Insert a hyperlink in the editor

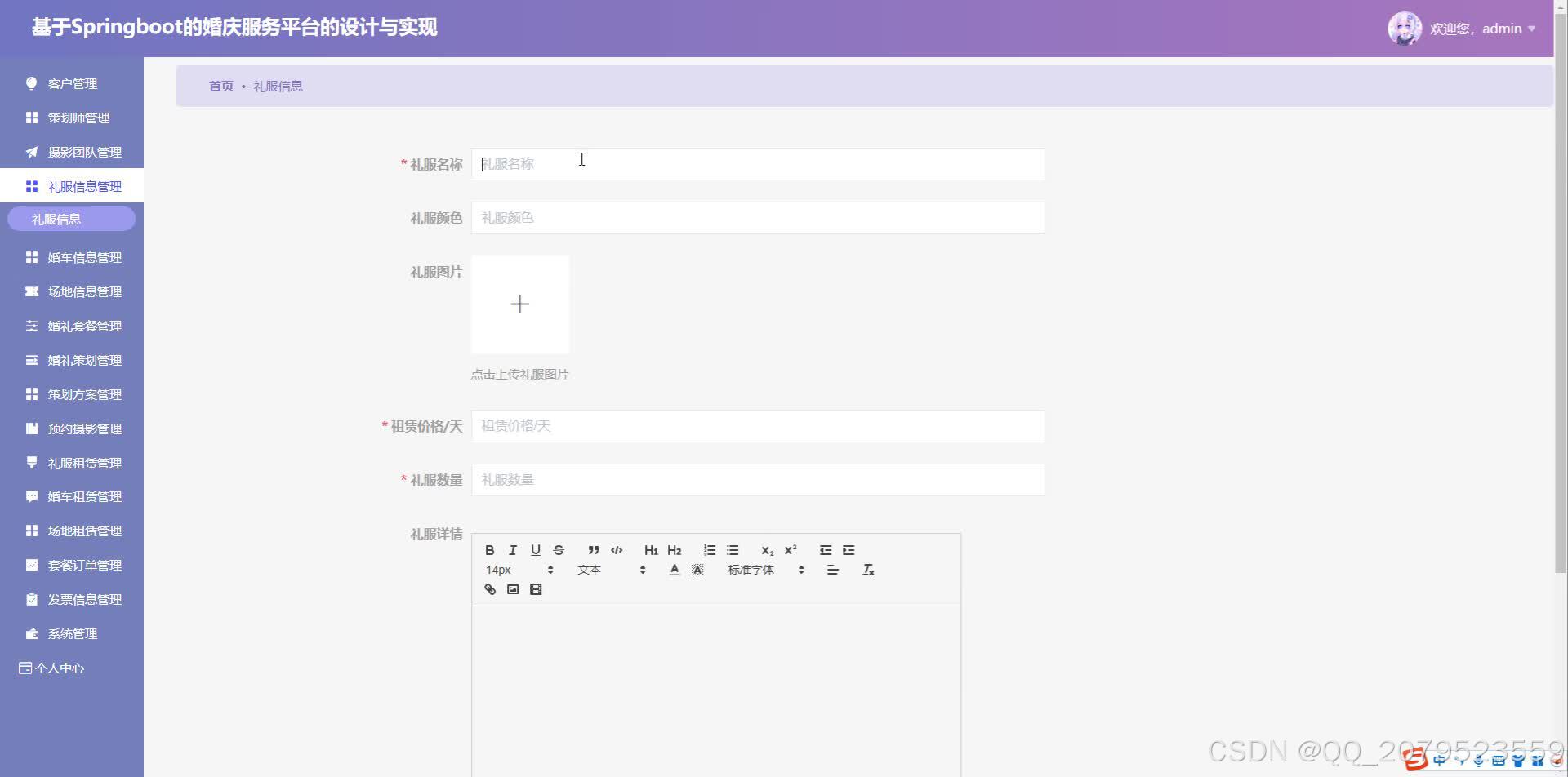pos(490,589)
